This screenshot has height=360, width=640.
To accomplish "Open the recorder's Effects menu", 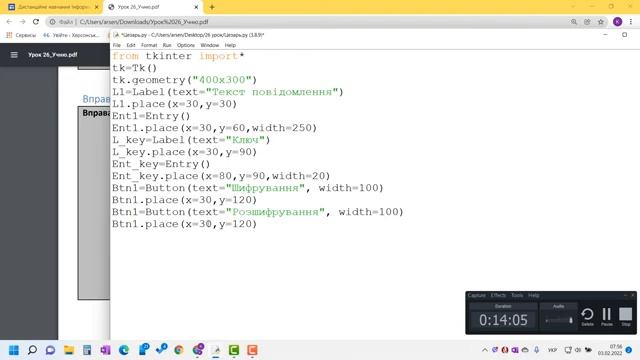I will point(498,295).
